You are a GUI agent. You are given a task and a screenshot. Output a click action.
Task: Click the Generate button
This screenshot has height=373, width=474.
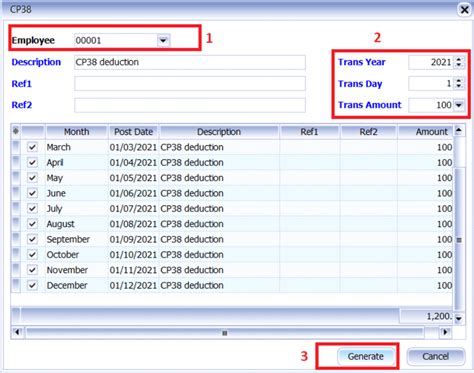point(366,356)
